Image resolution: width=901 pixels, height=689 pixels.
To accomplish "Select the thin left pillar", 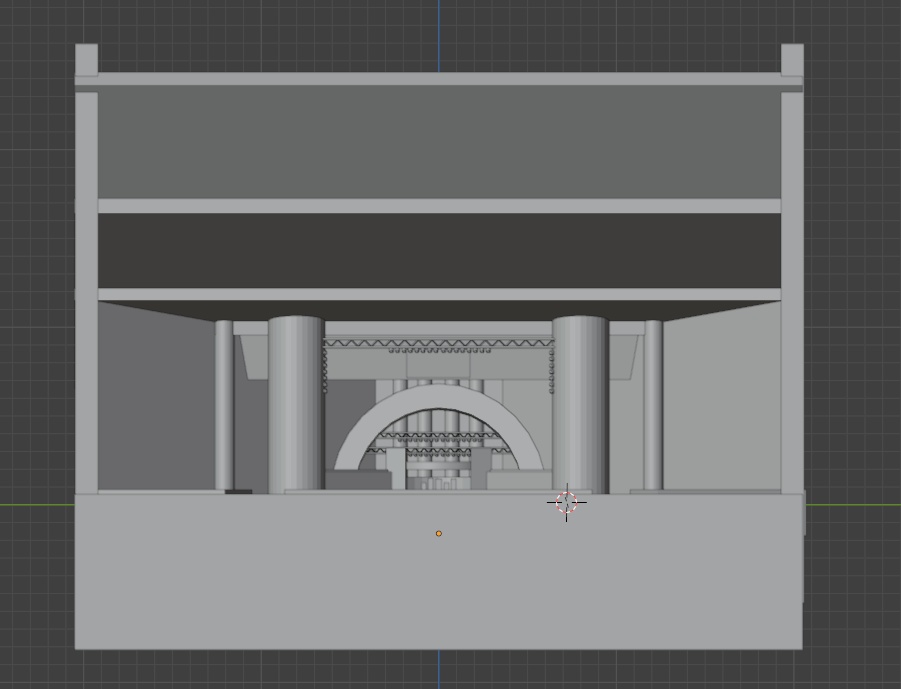I will point(224,405).
